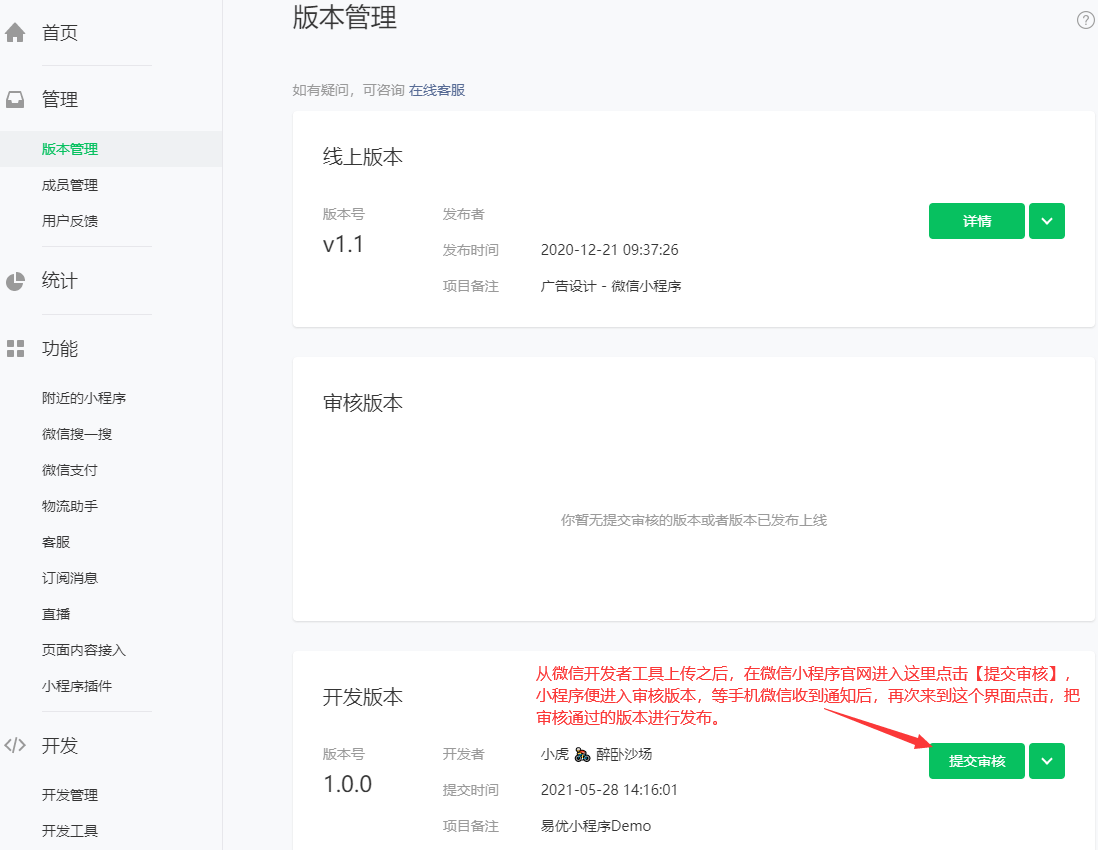
Task: Open the 在线客服 support link
Action: (437, 89)
